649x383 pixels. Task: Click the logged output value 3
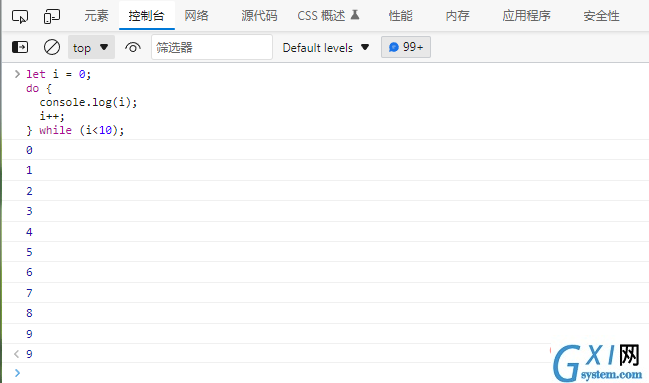click(x=29, y=211)
